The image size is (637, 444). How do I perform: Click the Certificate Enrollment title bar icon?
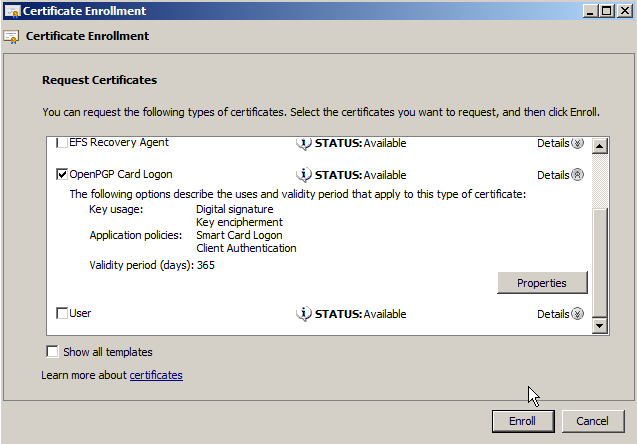point(10,11)
